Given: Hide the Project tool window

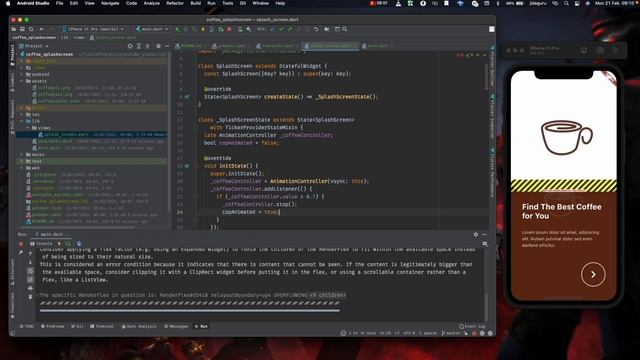Looking at the screenshot, I should click(x=167, y=46).
